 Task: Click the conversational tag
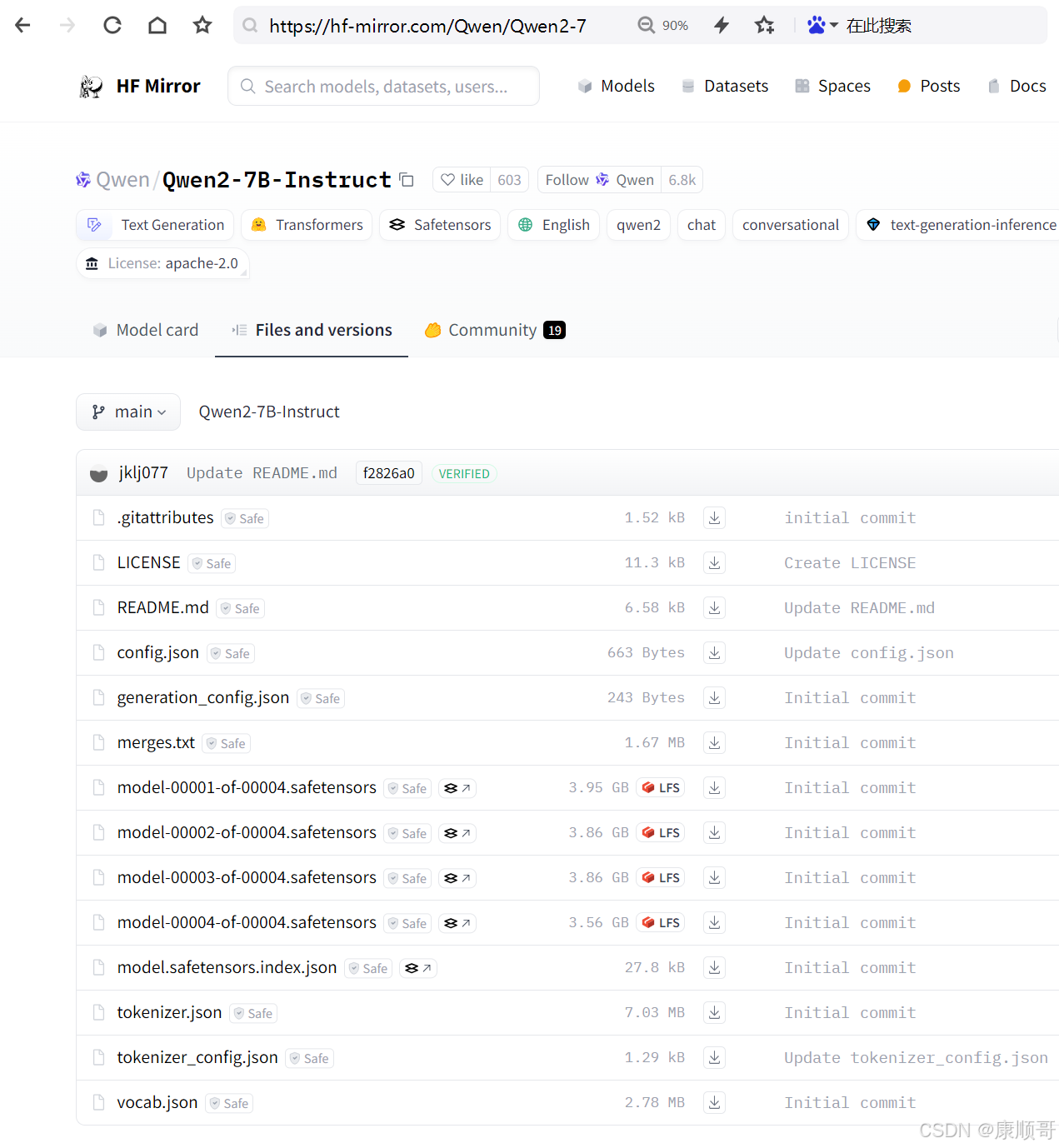pyautogui.click(x=791, y=225)
